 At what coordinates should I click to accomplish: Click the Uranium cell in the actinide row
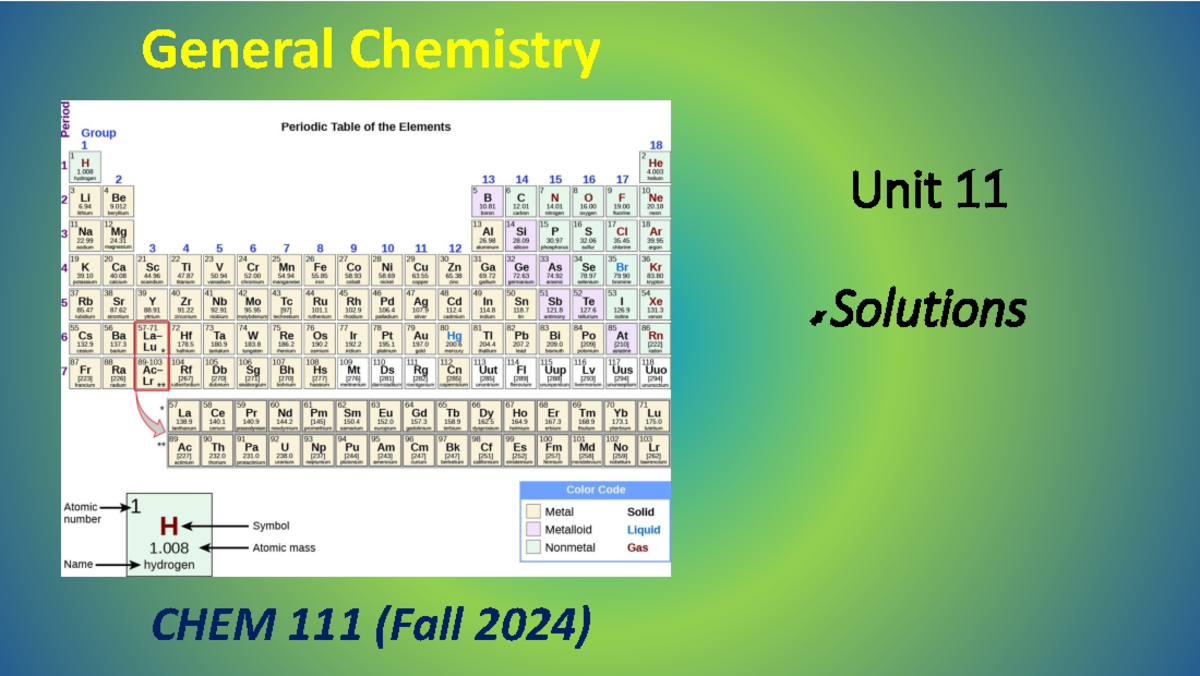click(x=284, y=449)
